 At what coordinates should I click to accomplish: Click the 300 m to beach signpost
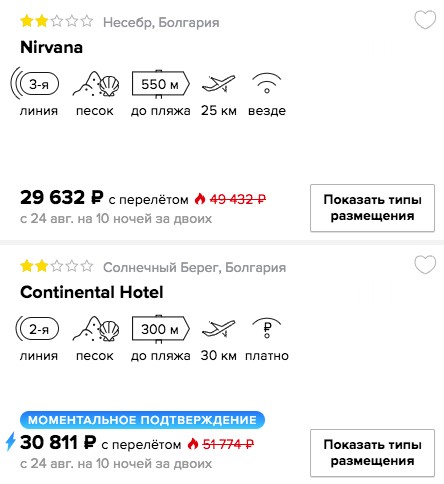tap(160, 329)
